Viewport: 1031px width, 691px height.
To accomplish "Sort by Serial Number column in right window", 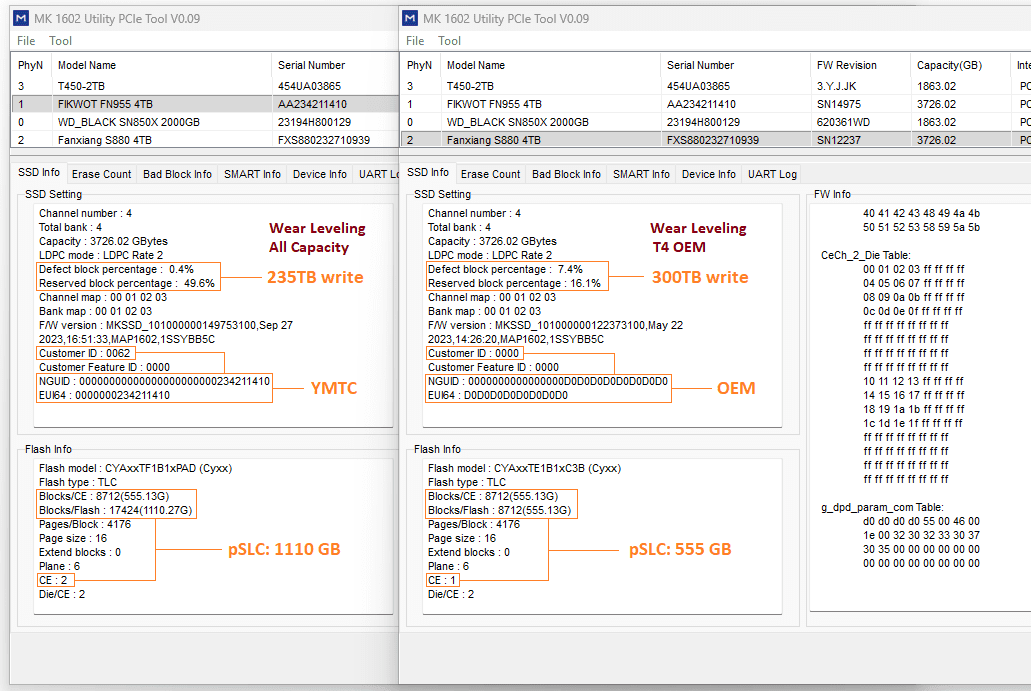I will pos(734,65).
